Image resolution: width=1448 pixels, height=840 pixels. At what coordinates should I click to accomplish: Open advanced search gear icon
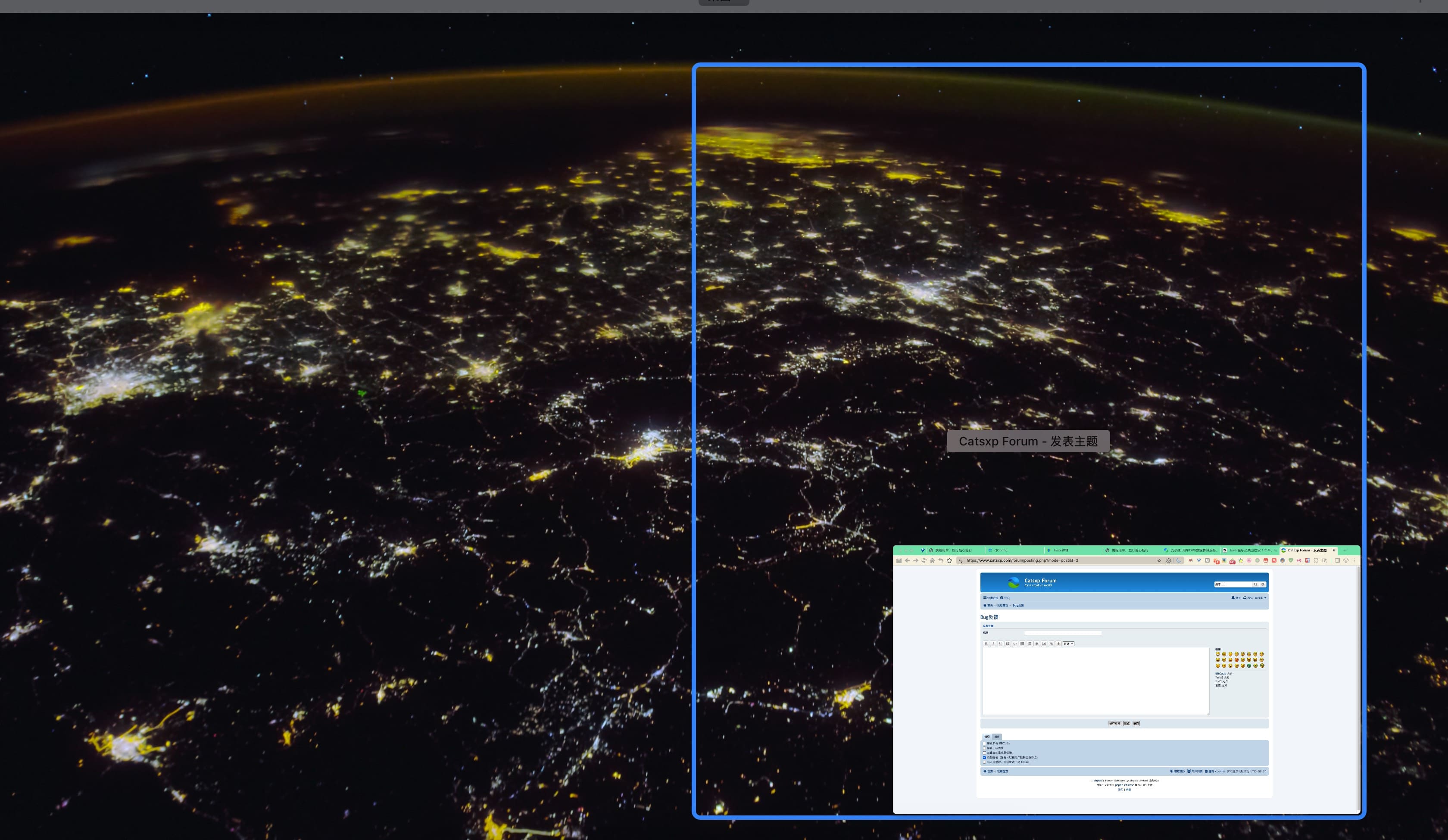coord(1263,584)
